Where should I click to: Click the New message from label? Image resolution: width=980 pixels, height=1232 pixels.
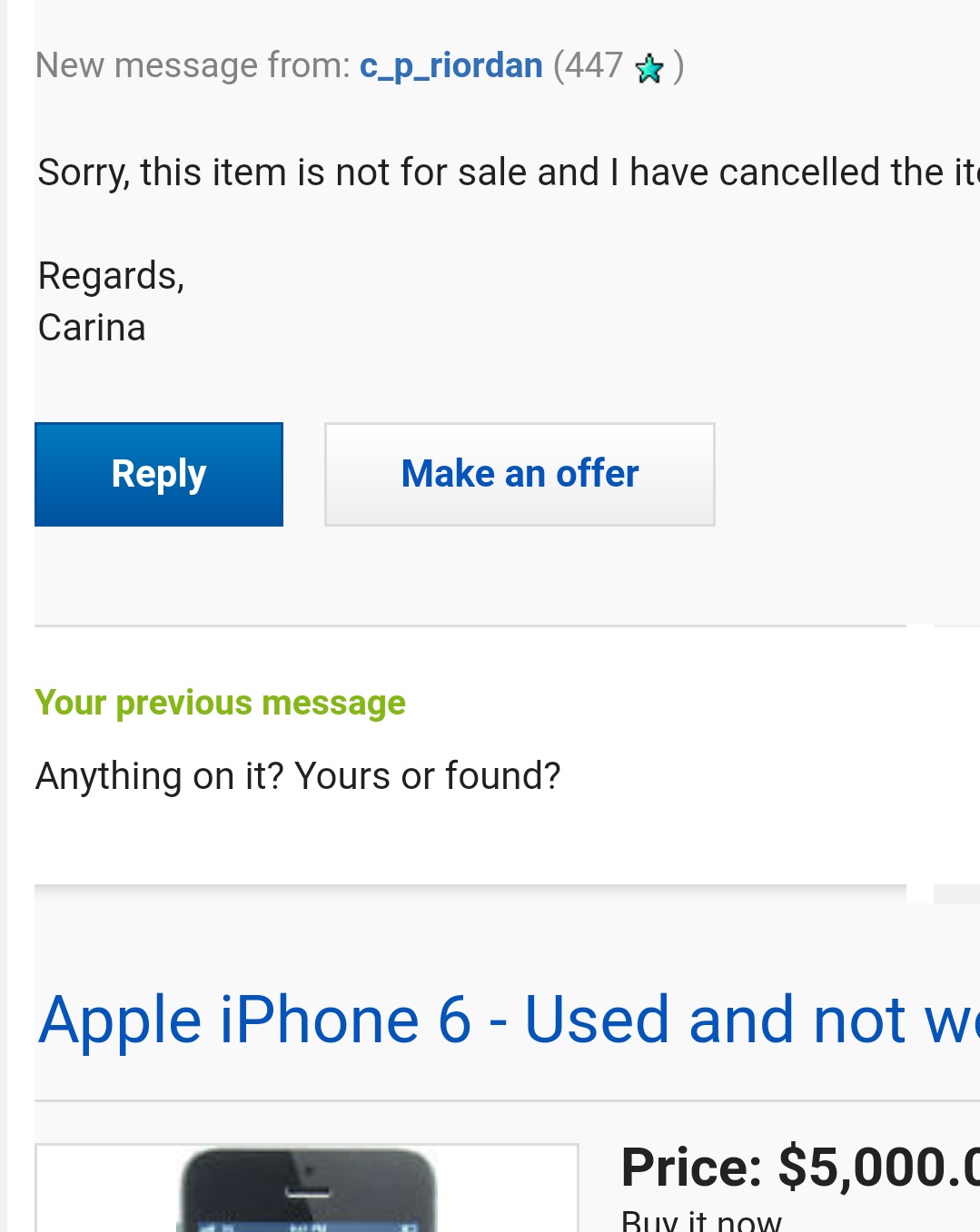tap(193, 66)
